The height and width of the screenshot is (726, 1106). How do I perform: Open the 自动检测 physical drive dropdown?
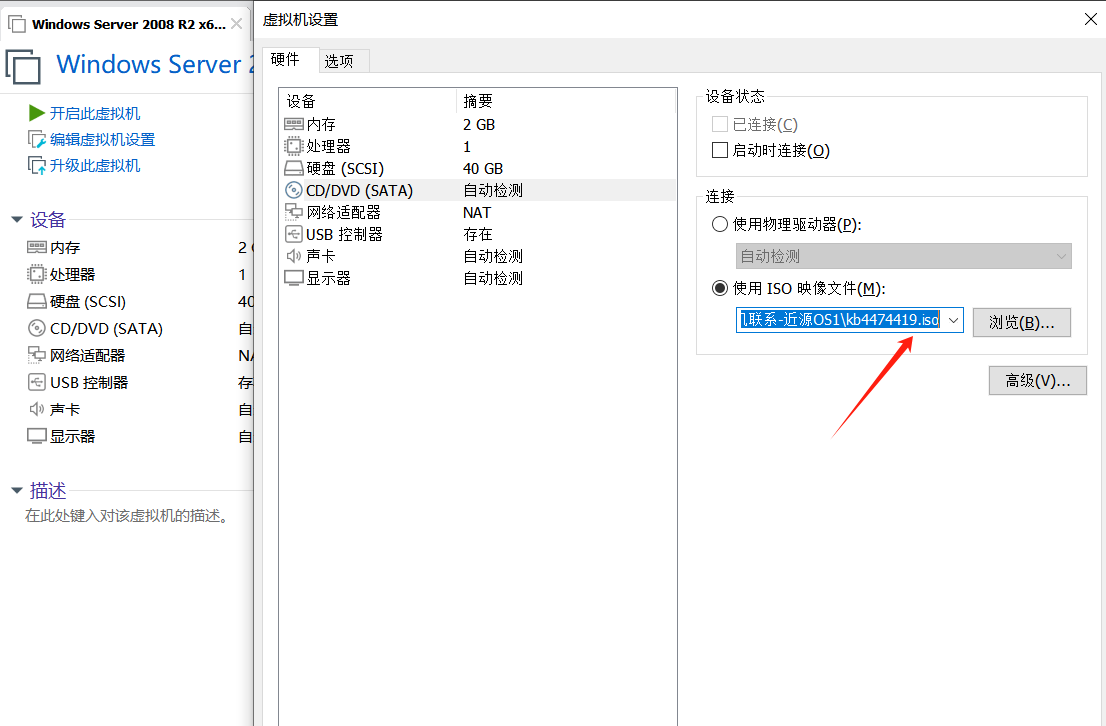904,256
